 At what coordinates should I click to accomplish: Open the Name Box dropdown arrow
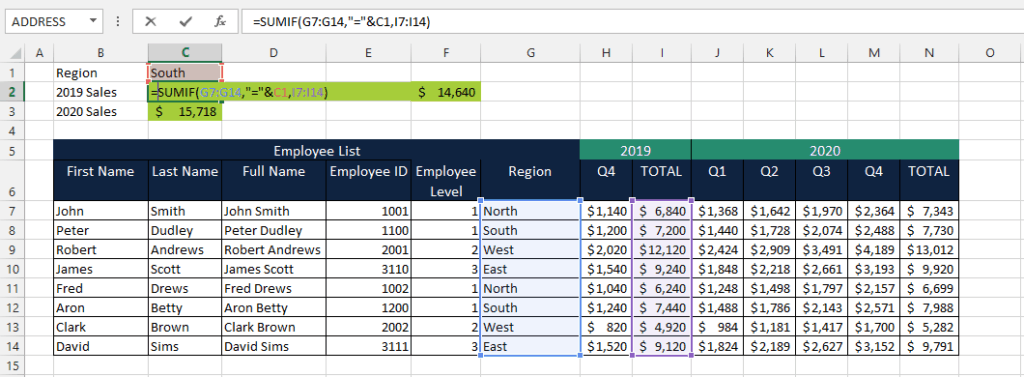click(x=93, y=21)
